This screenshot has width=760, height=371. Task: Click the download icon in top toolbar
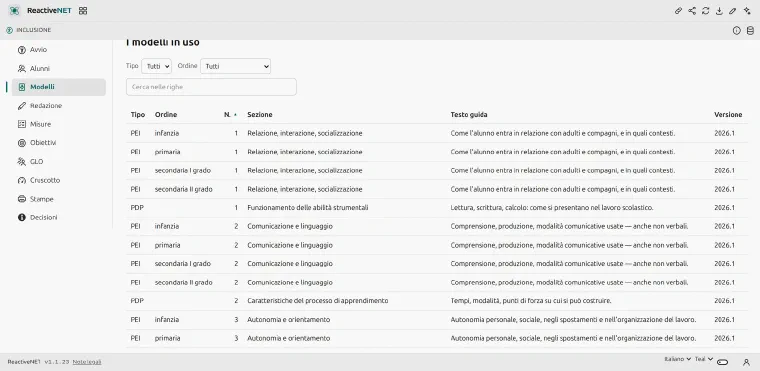[719, 11]
